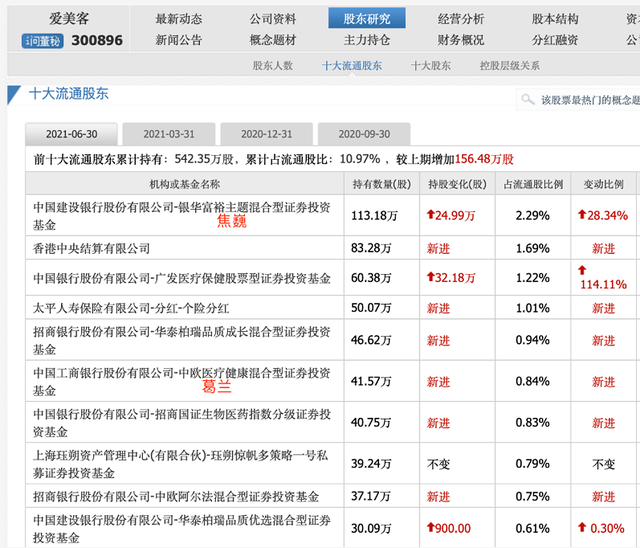Click the 占流通股比例 column header
The height and width of the screenshot is (548, 640).
pyautogui.click(x=533, y=184)
